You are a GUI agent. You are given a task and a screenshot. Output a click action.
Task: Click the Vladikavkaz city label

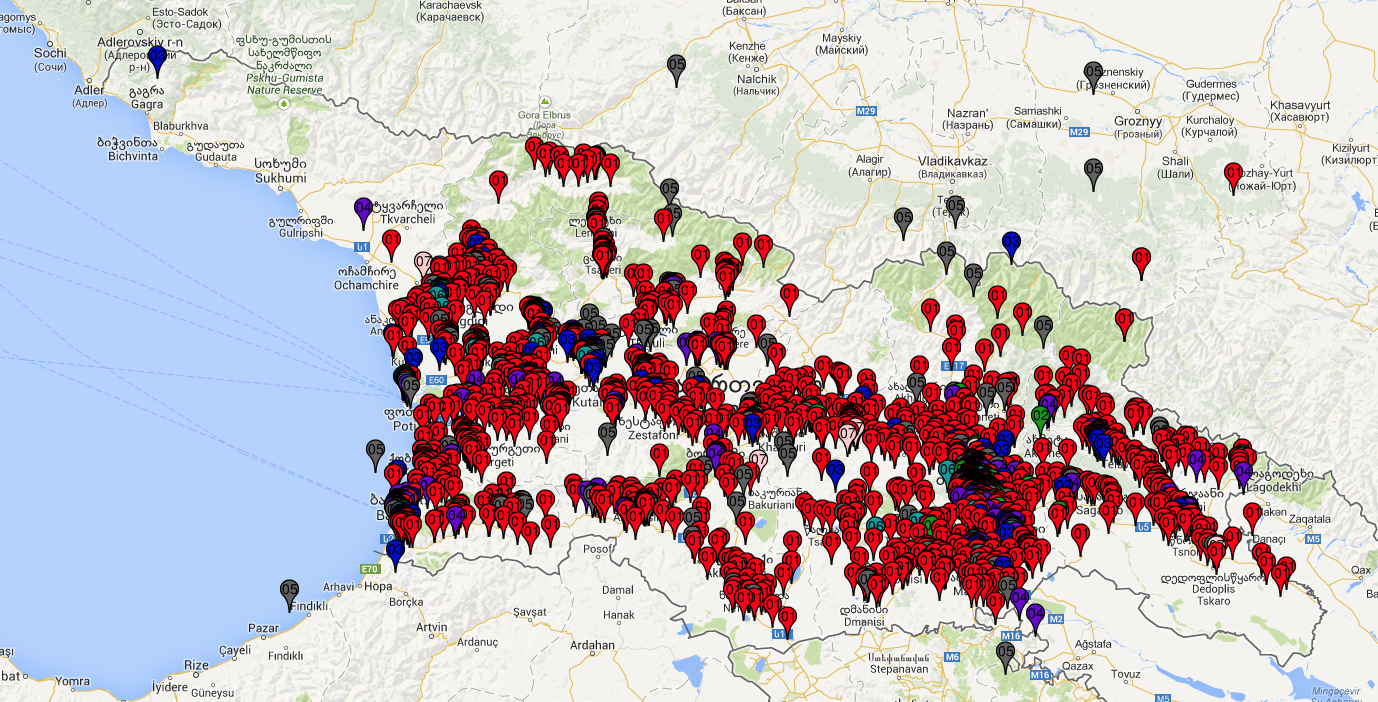click(x=952, y=161)
